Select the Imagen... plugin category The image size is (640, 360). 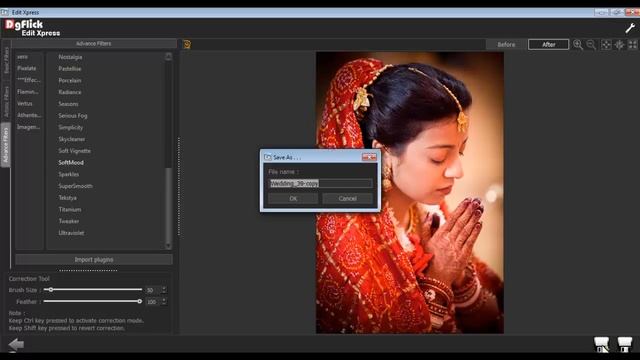click(28, 127)
